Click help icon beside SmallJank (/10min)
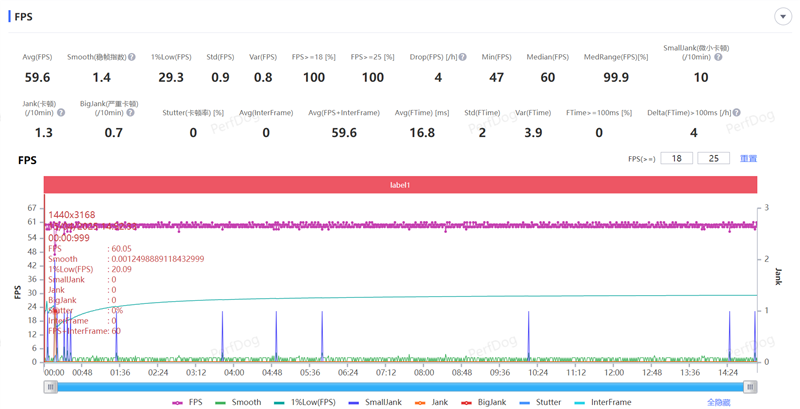The height and width of the screenshot is (409, 800). point(718,57)
